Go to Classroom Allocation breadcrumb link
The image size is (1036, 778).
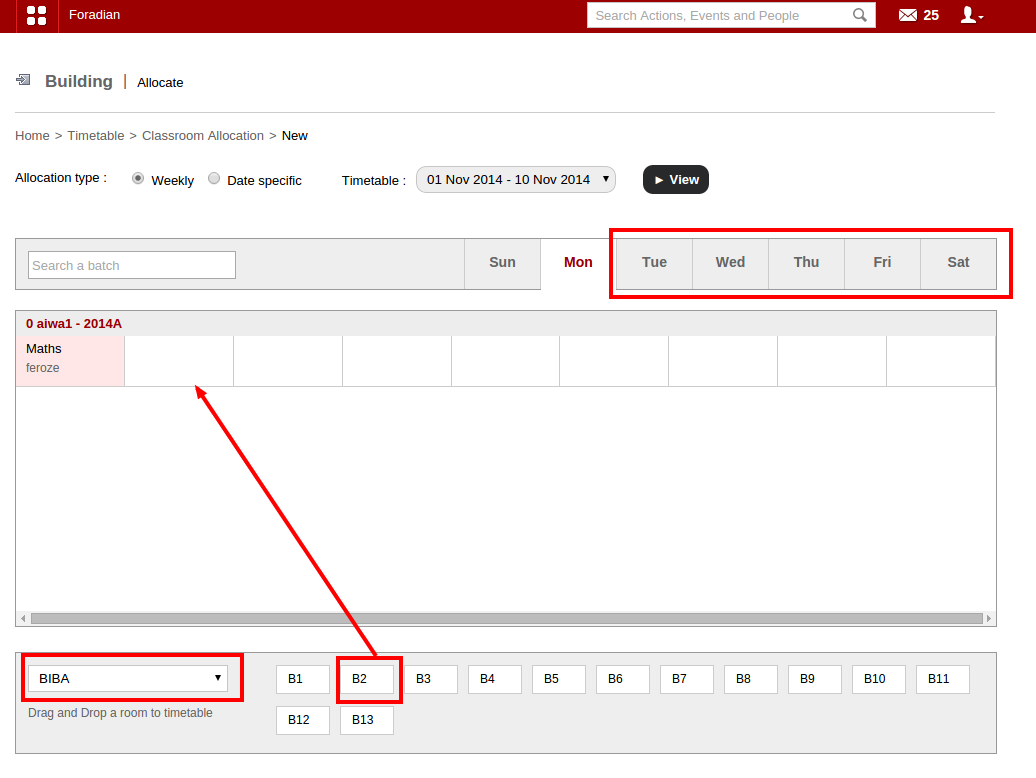pyautogui.click(x=202, y=136)
